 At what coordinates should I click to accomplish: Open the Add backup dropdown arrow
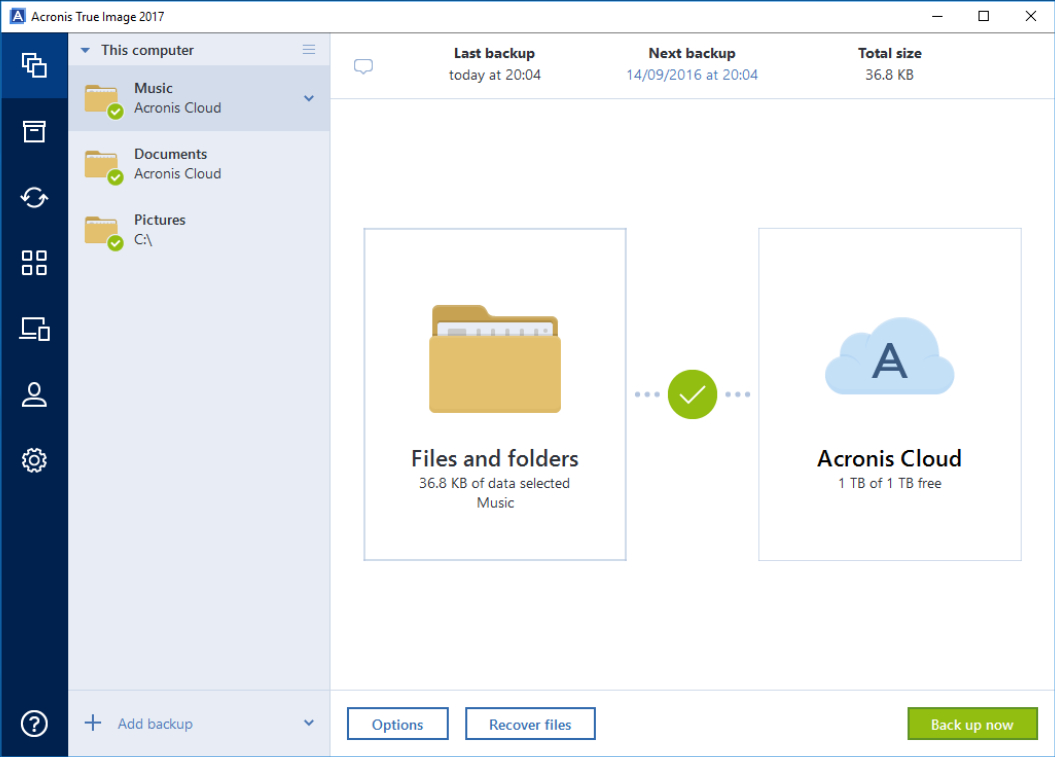309,723
